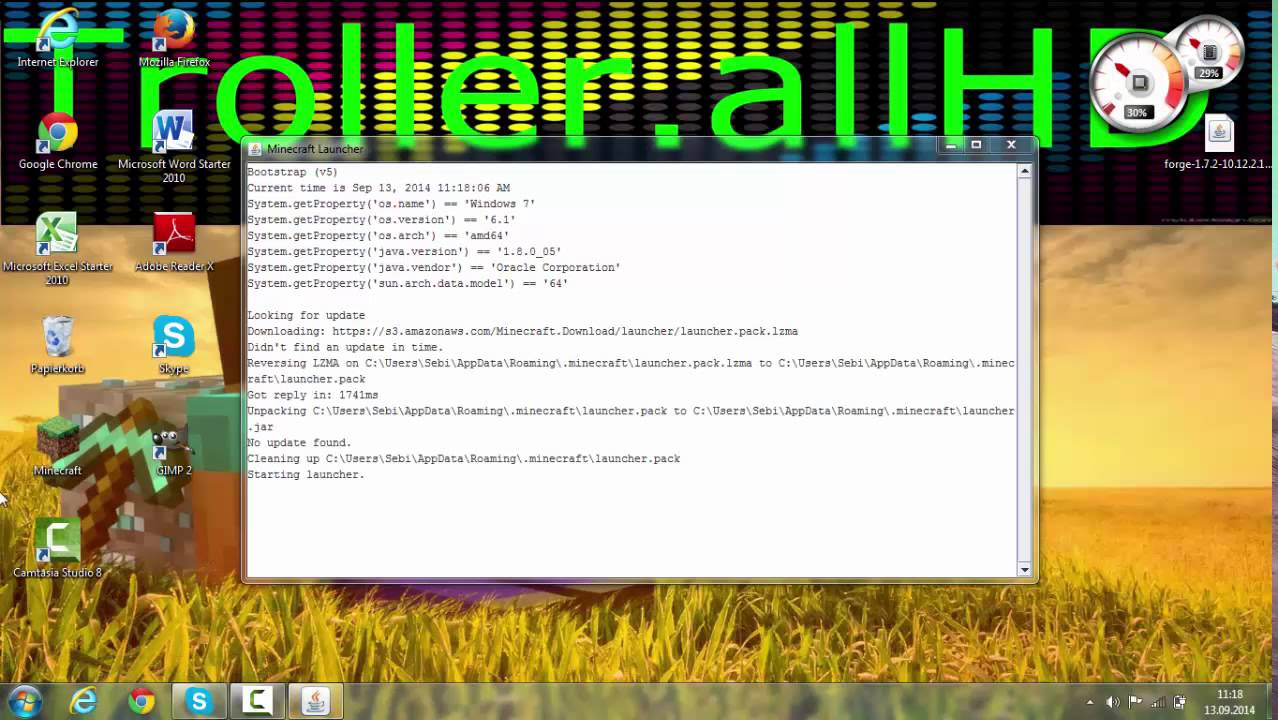Click the 'Got reply in: 1741ms' line
Screen dimensions: 1278x720
click(x=312, y=395)
